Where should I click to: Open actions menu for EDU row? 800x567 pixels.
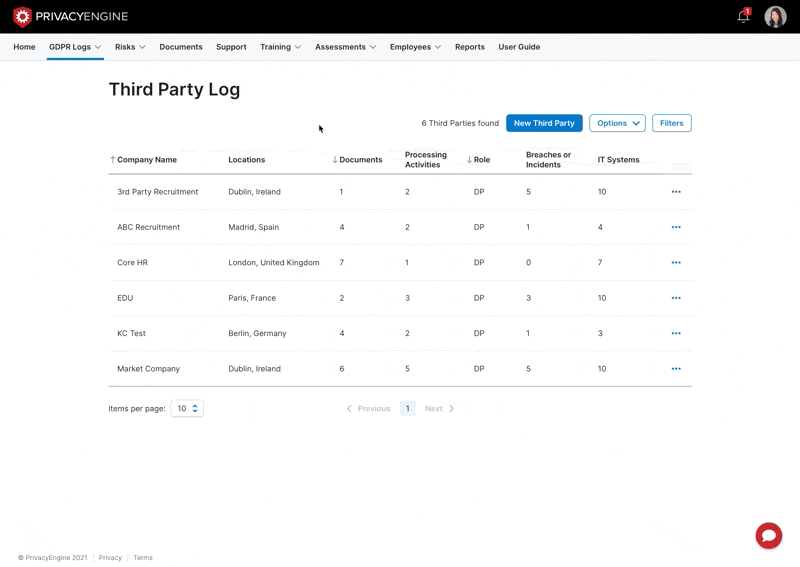[676, 298]
